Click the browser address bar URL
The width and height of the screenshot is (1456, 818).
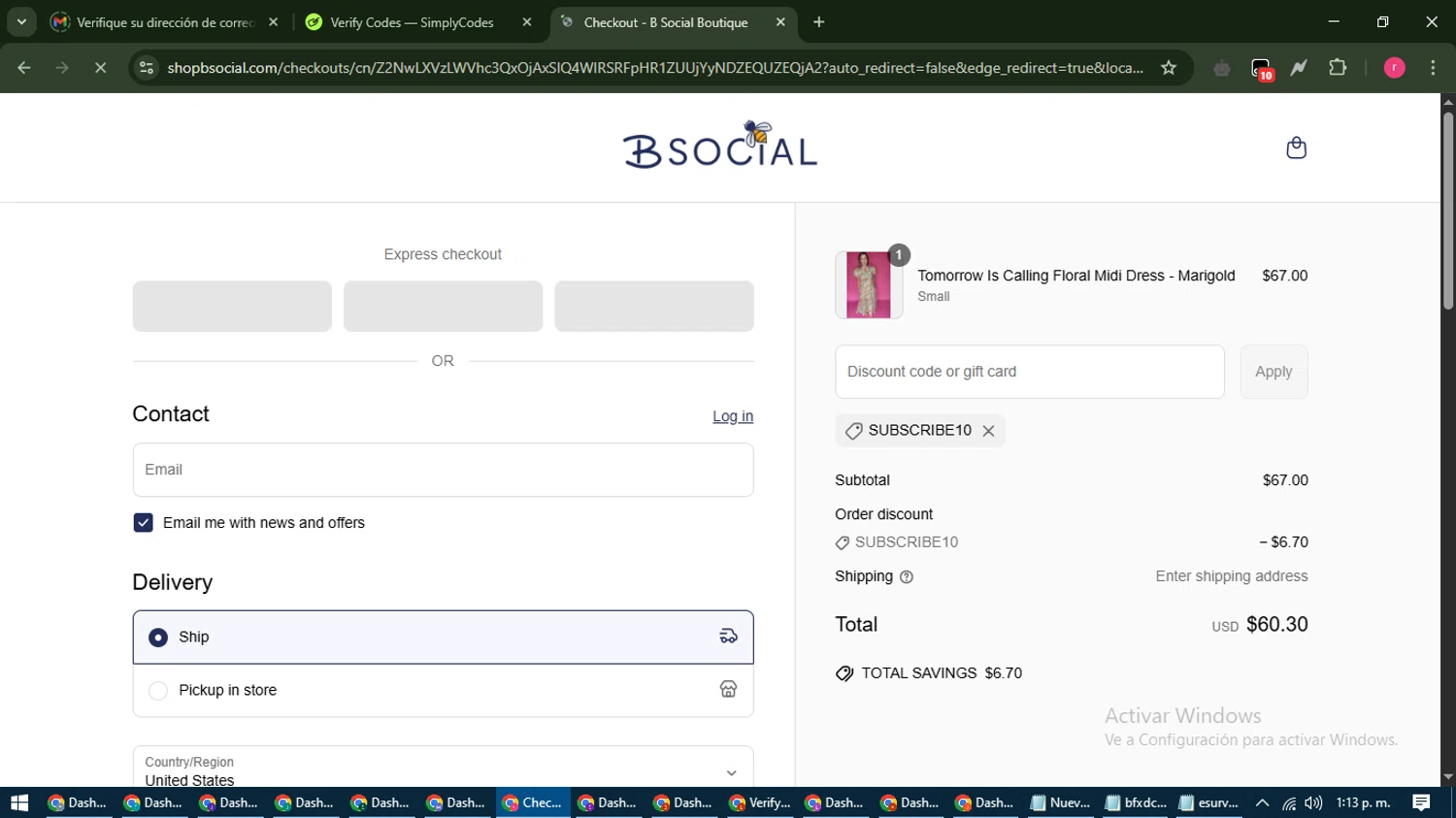(x=655, y=68)
